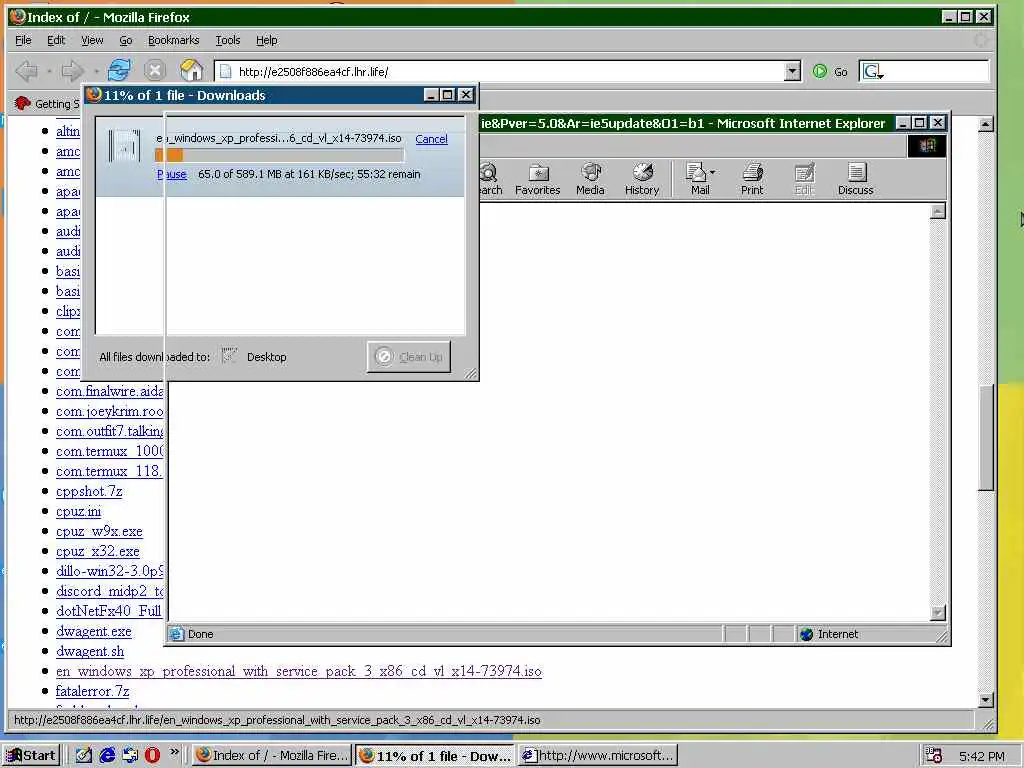Switch to the microsoft.com IE taskbar button
The width and height of the screenshot is (1024, 768).
tap(598, 756)
